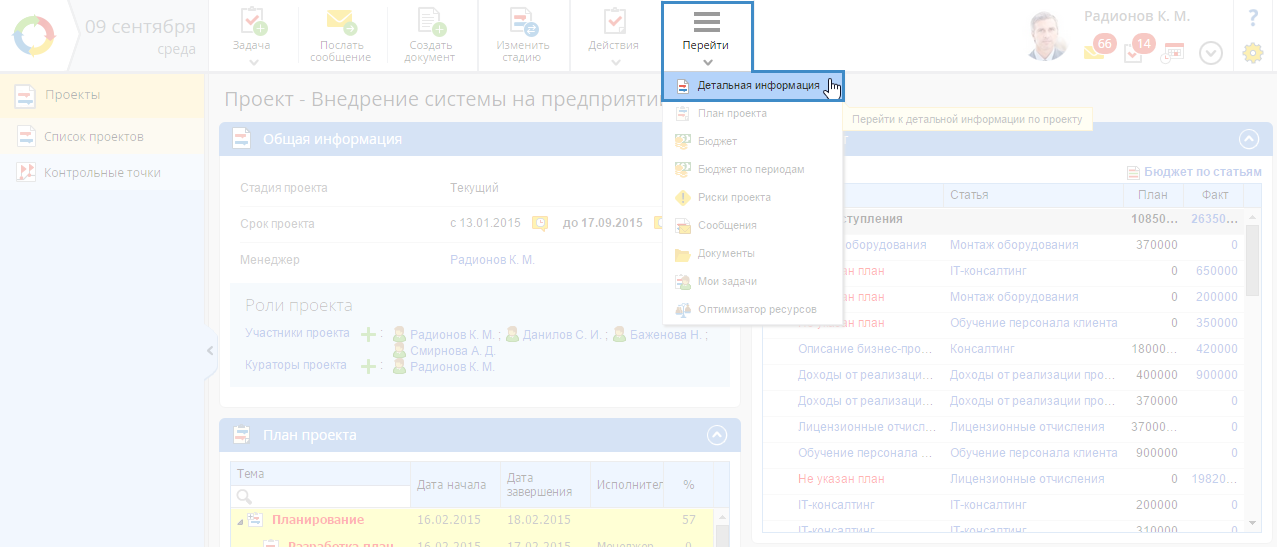This screenshot has height=547, width=1277.
Task: Click the Создать документ icon
Action: [430, 24]
